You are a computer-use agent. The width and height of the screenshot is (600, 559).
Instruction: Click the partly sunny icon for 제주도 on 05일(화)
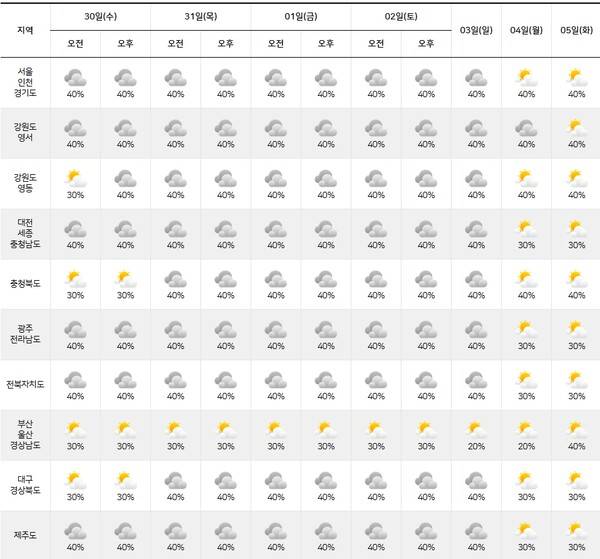576,531
